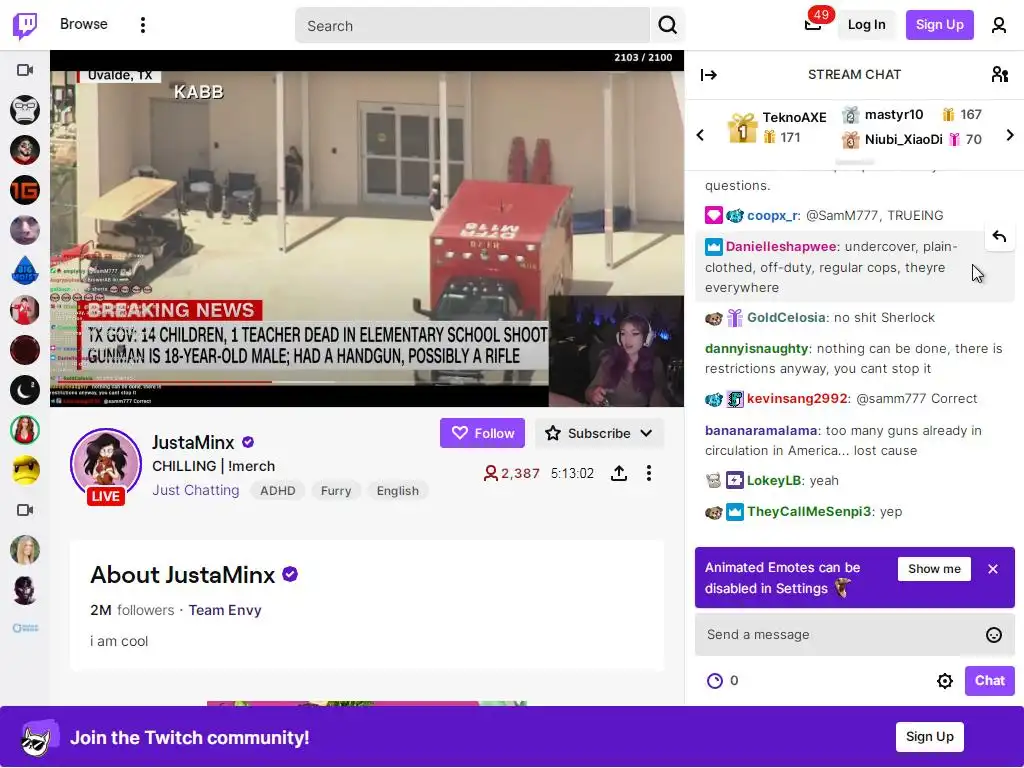Image resolution: width=1024 pixels, height=768 pixels.
Task: Click the search magnifier button
Action: tap(667, 25)
